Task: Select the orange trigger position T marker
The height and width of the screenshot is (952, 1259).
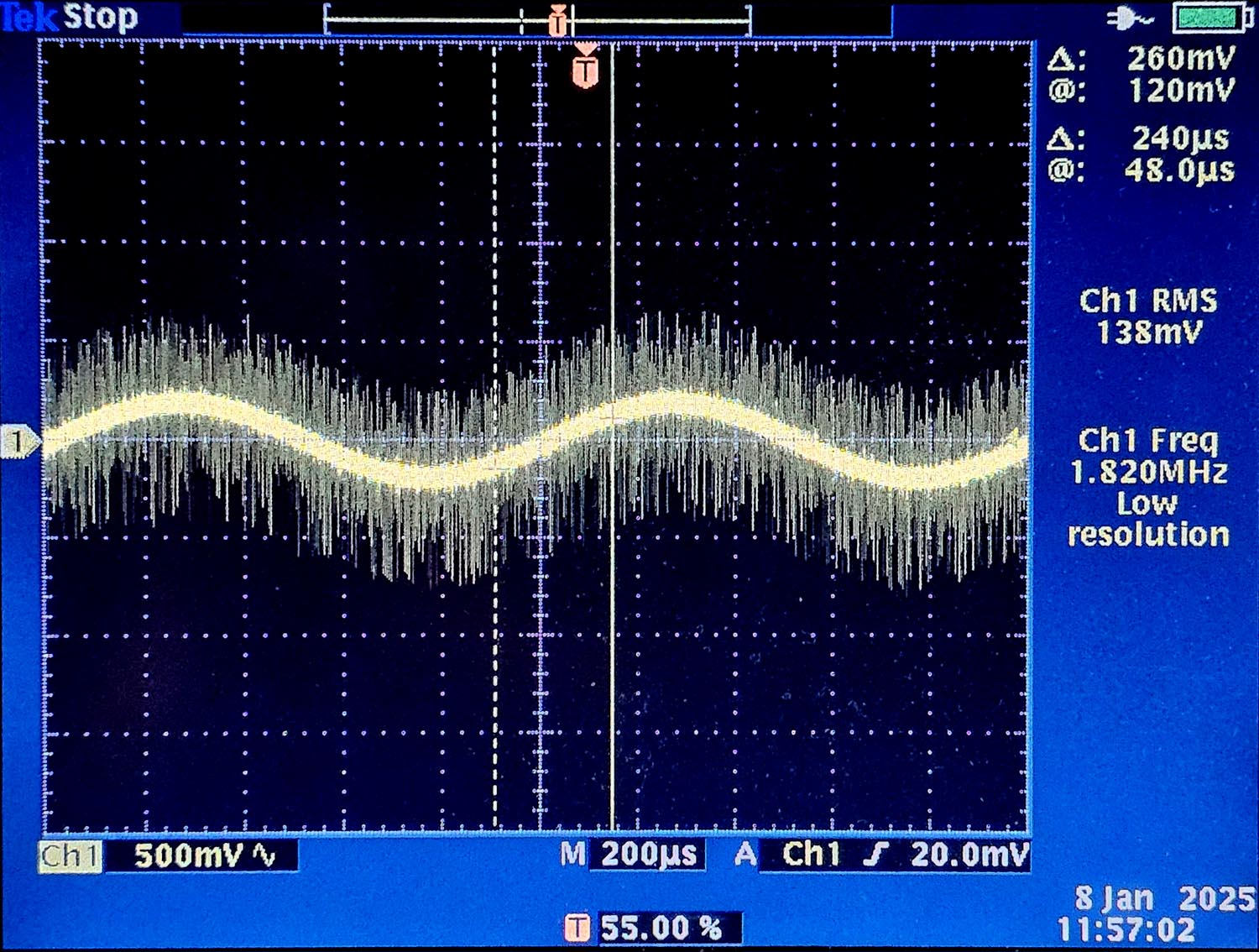Action: [x=586, y=69]
